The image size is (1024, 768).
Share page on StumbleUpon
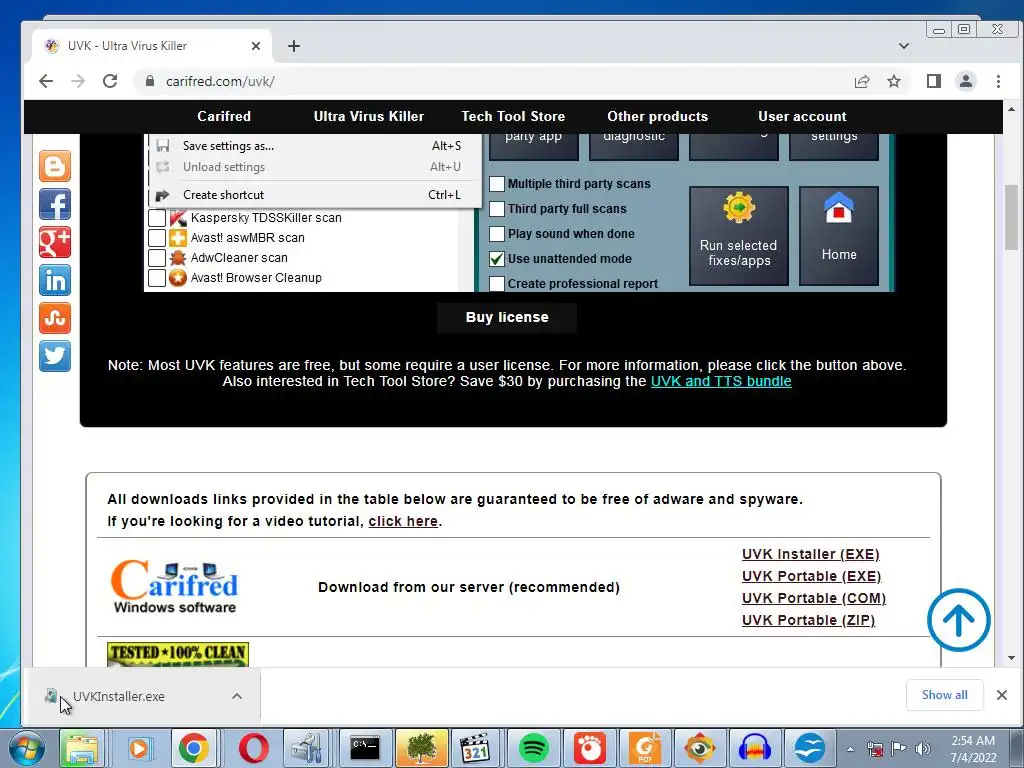(x=55, y=318)
